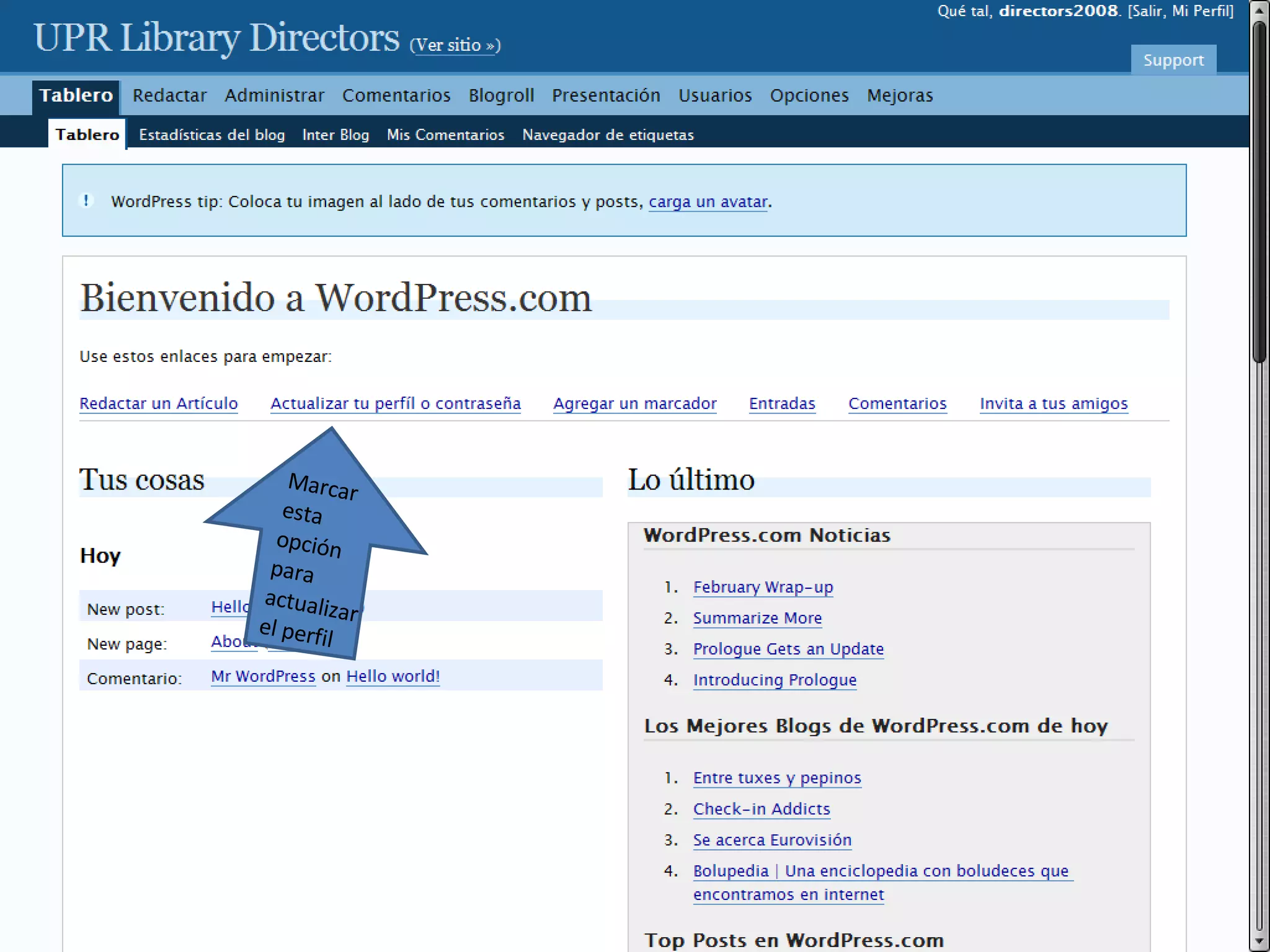Click the tip exclamation icon
Viewport: 1270px width, 952px height.
pyautogui.click(x=86, y=200)
